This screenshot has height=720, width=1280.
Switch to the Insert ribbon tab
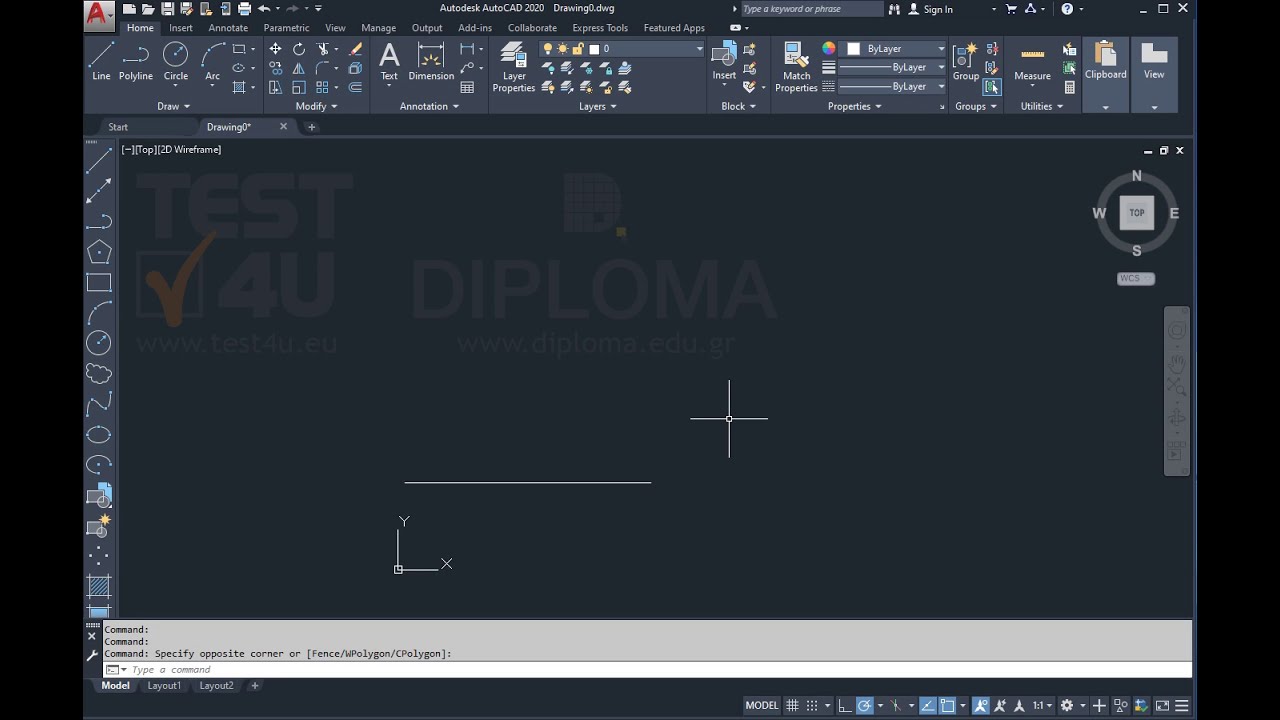(181, 28)
